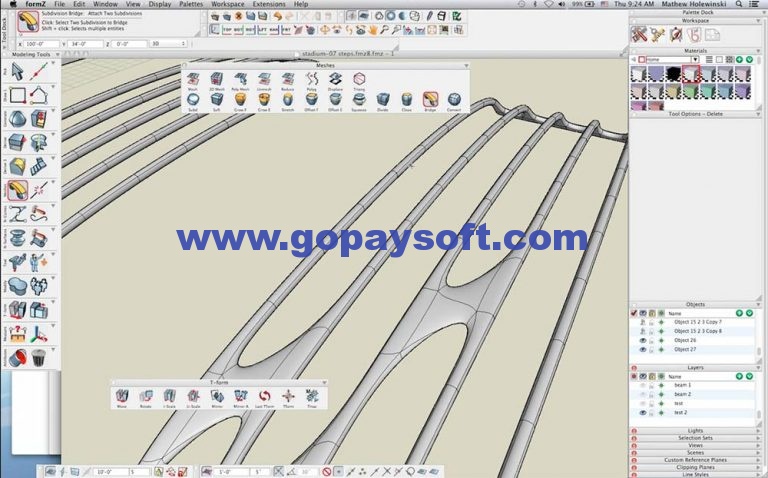Open the Edit menu
Viewport: 768px width, 478px height.
pyautogui.click(x=79, y=4)
